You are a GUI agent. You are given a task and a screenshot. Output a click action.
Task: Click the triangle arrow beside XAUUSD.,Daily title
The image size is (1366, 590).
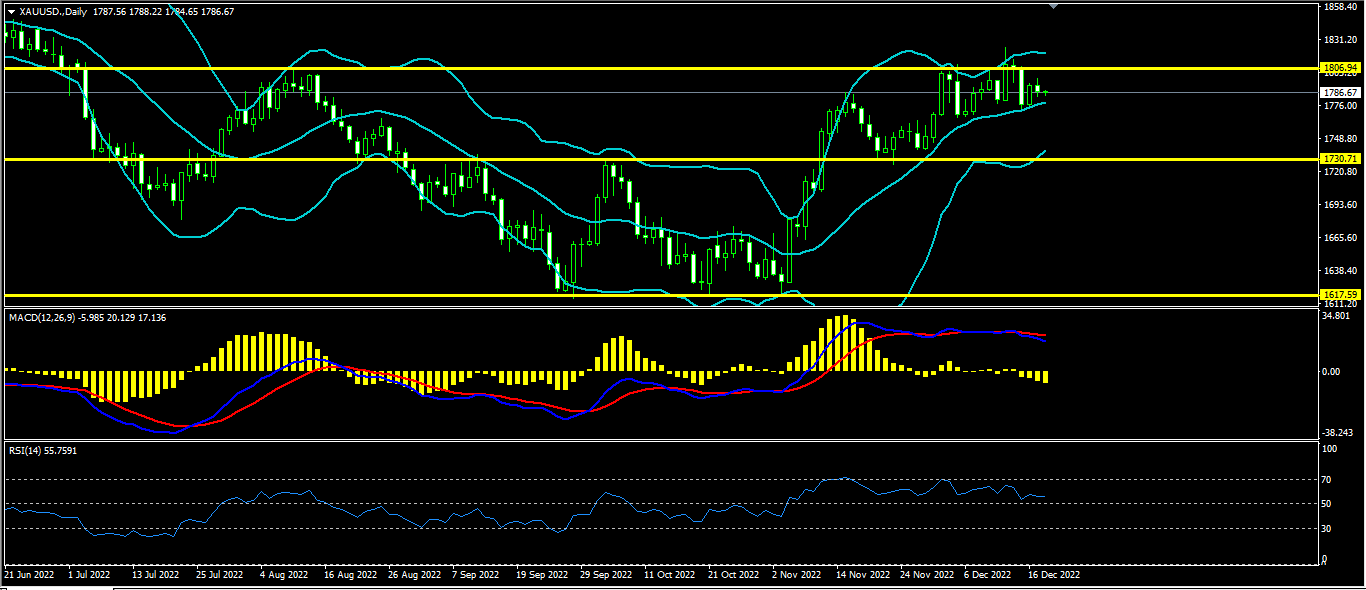pyautogui.click(x=11, y=12)
